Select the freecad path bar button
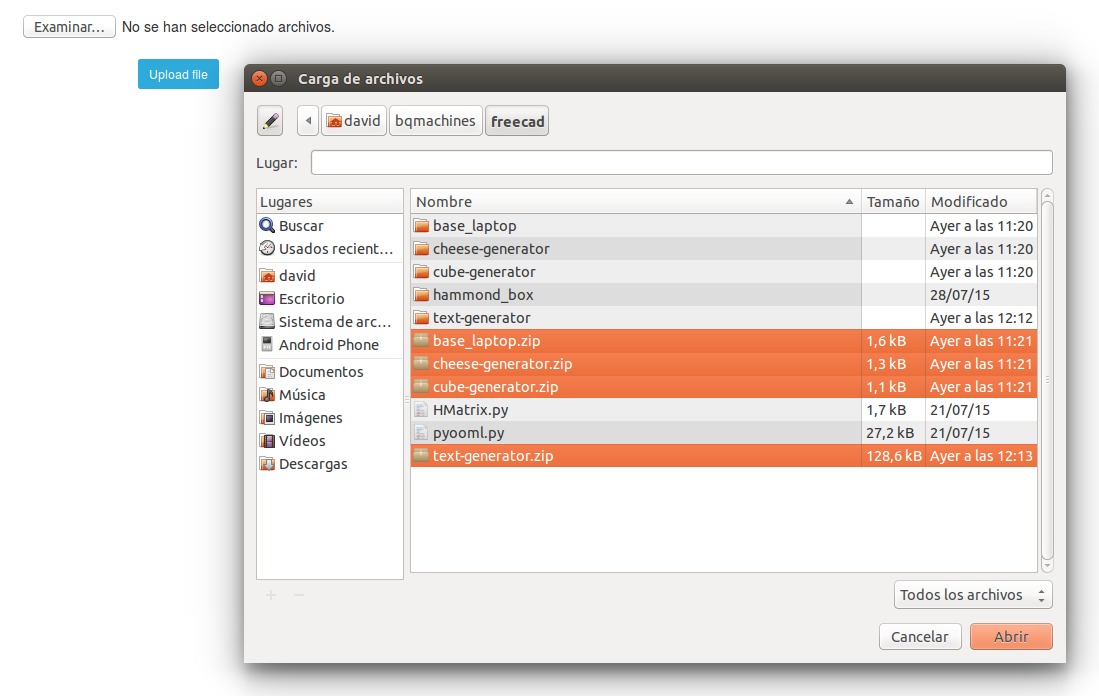This screenshot has width=1099, height=696. pos(517,121)
